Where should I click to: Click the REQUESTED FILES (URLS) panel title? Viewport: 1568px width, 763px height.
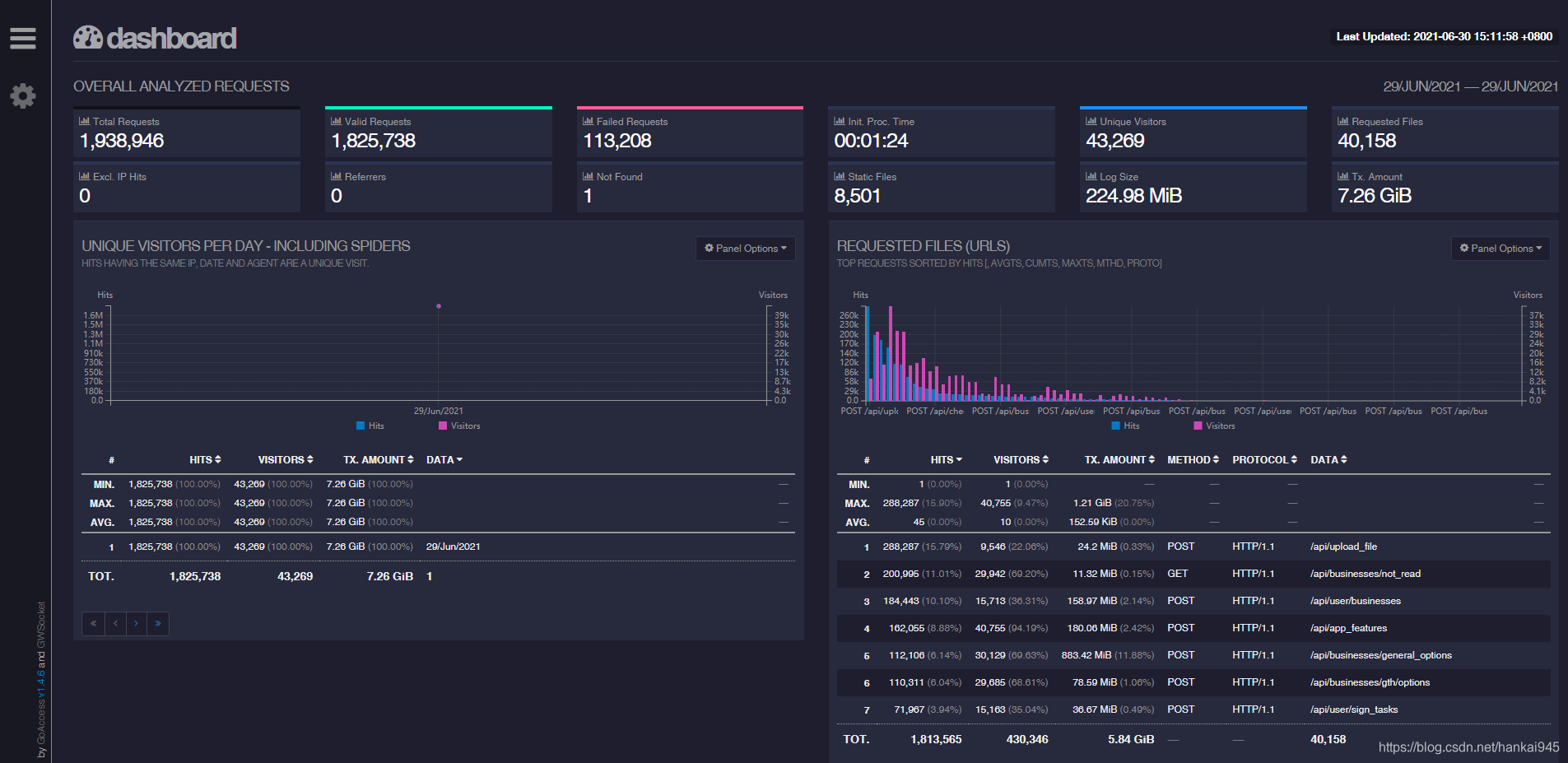point(924,246)
